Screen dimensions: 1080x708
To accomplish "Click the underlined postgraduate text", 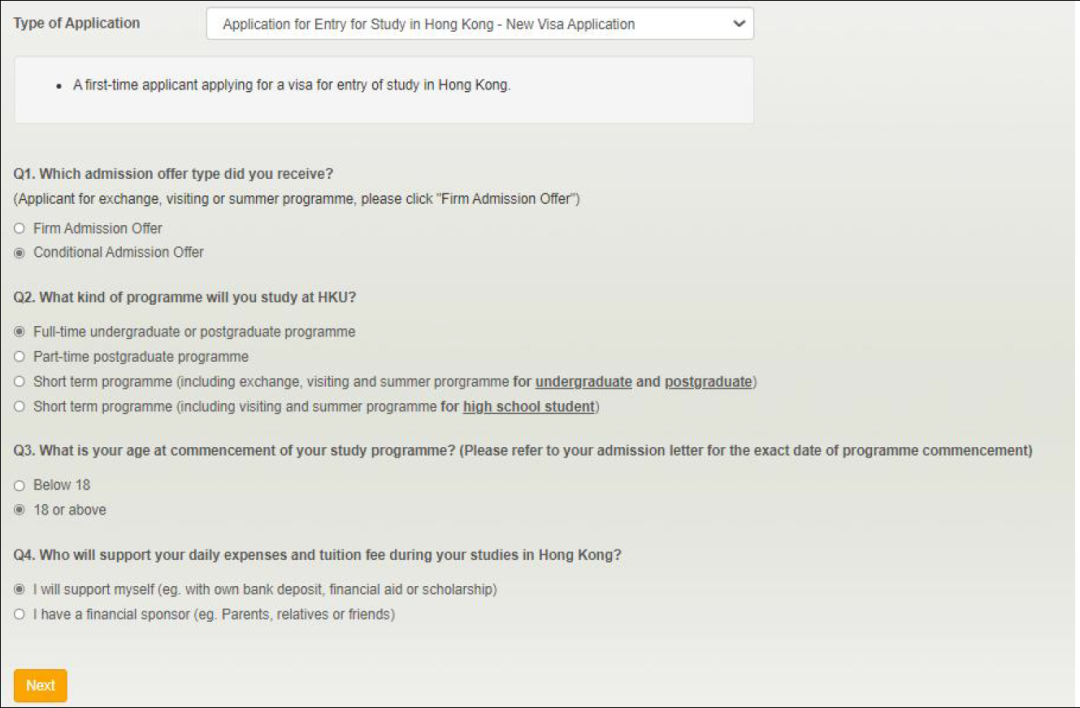I will (x=708, y=382).
